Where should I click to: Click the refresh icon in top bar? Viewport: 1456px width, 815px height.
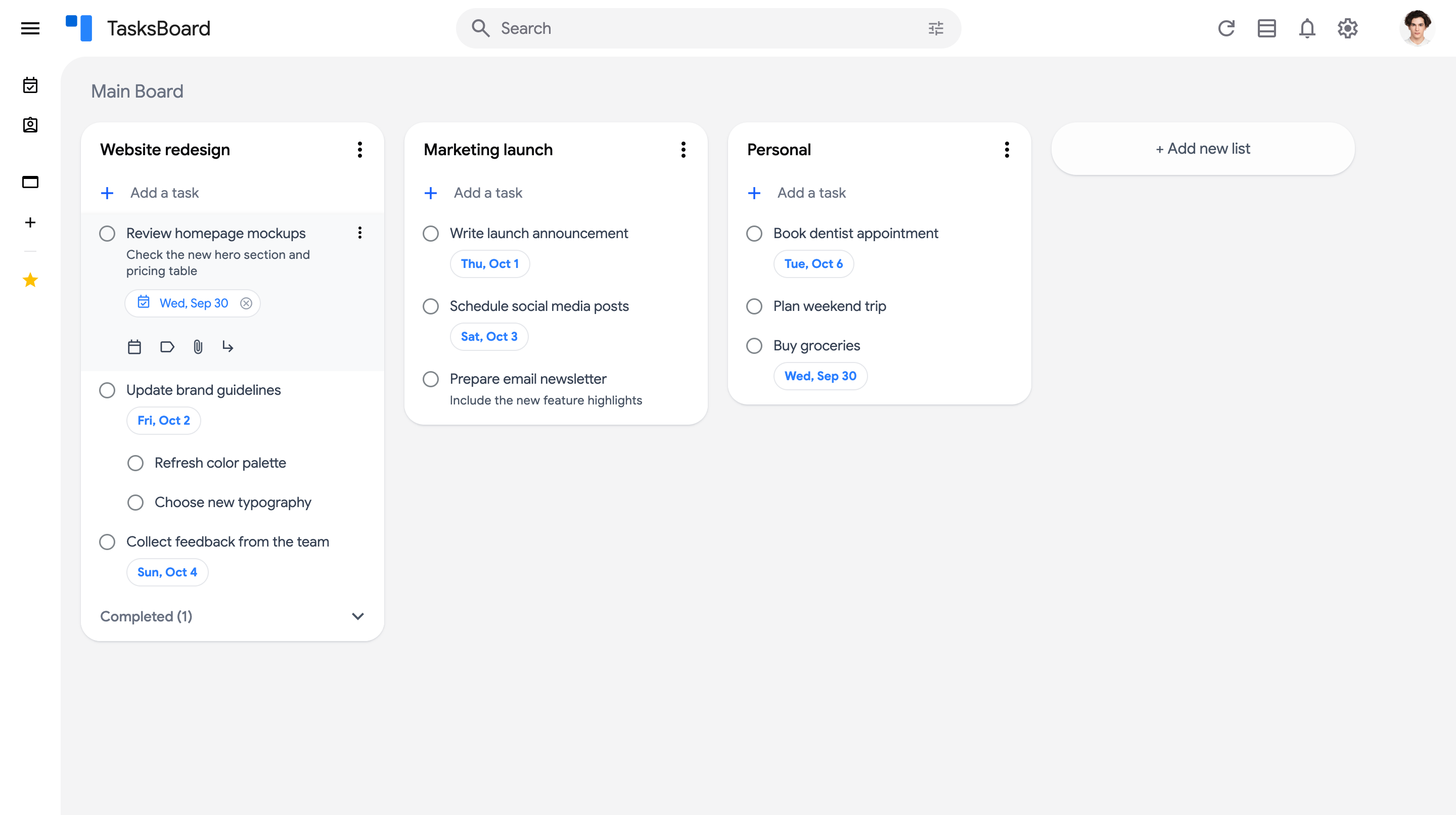(x=1226, y=28)
